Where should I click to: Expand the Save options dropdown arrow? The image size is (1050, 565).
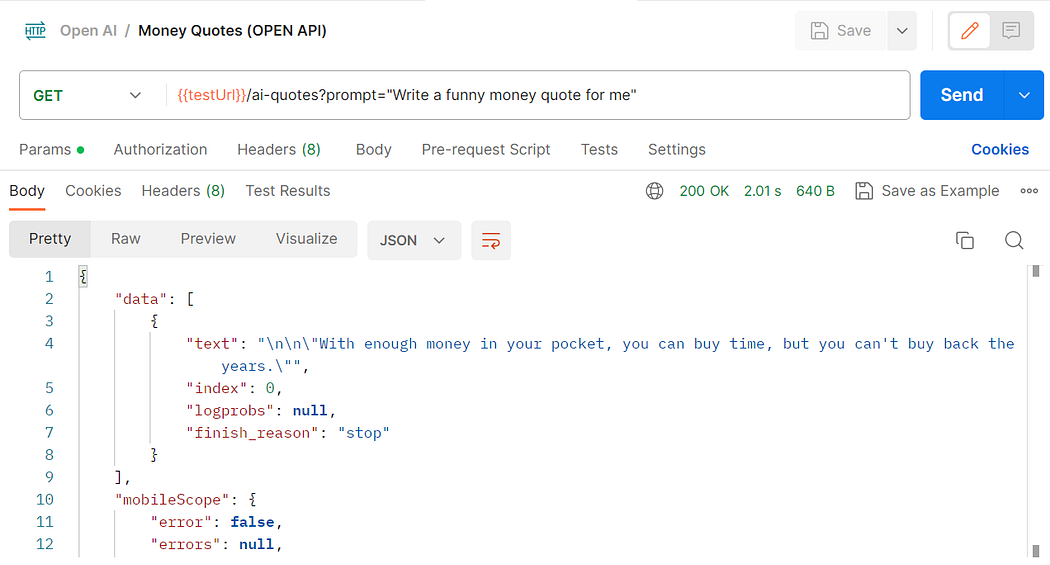902,31
